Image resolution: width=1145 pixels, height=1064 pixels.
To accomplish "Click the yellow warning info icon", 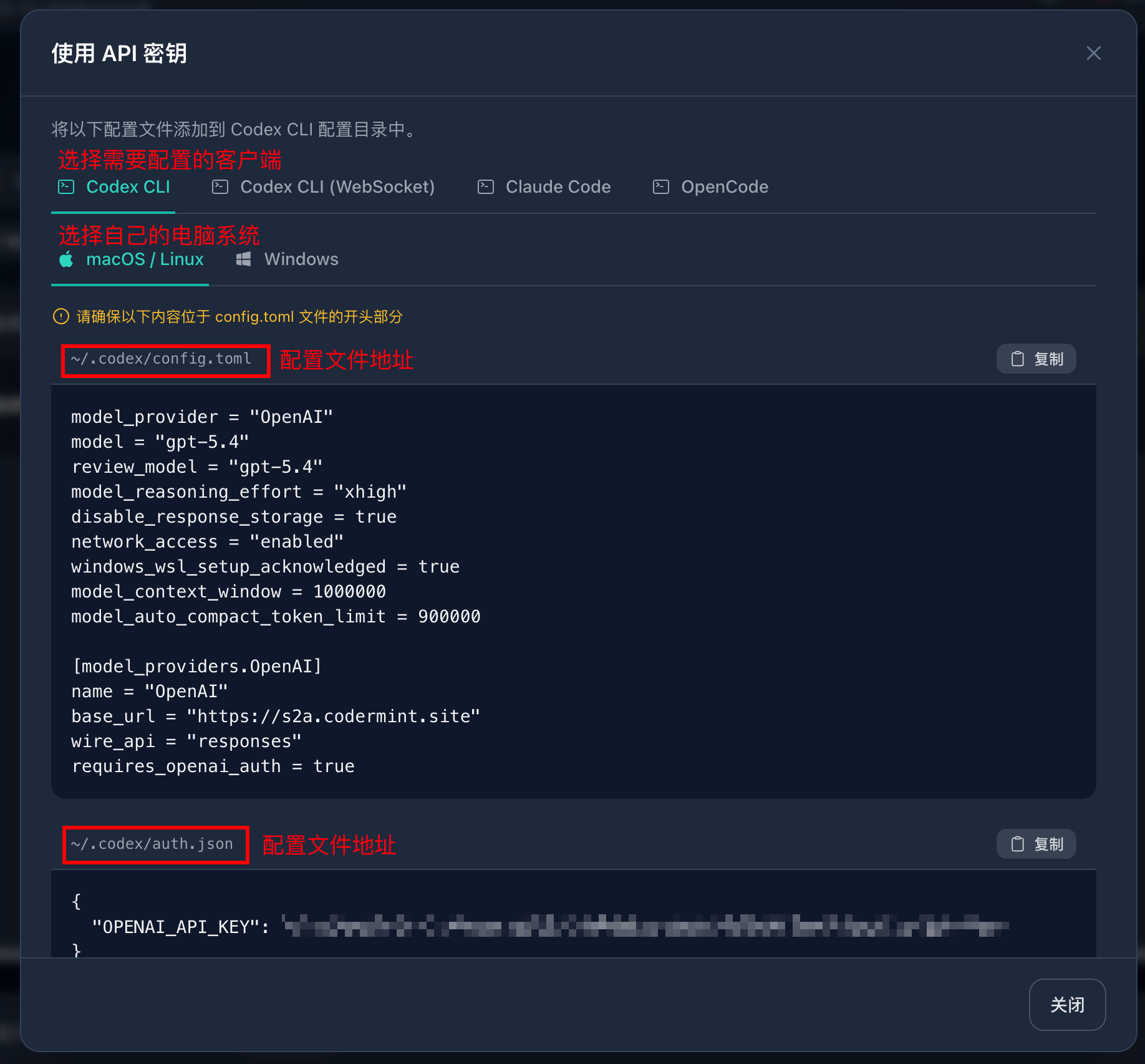I will (61, 317).
